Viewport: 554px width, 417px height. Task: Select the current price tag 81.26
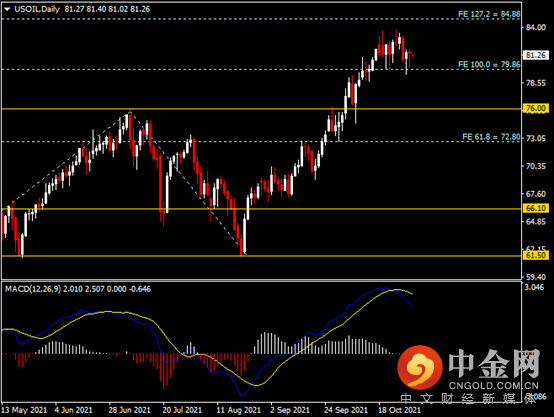tap(536, 55)
